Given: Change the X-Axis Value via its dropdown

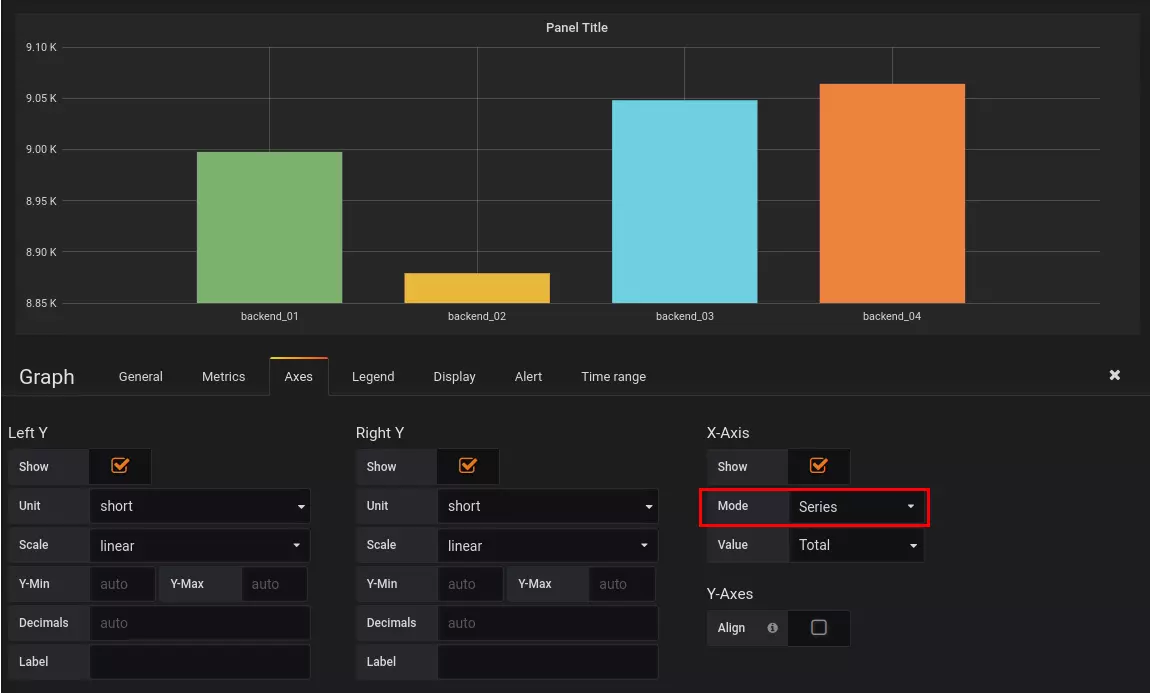Looking at the screenshot, I should 856,545.
